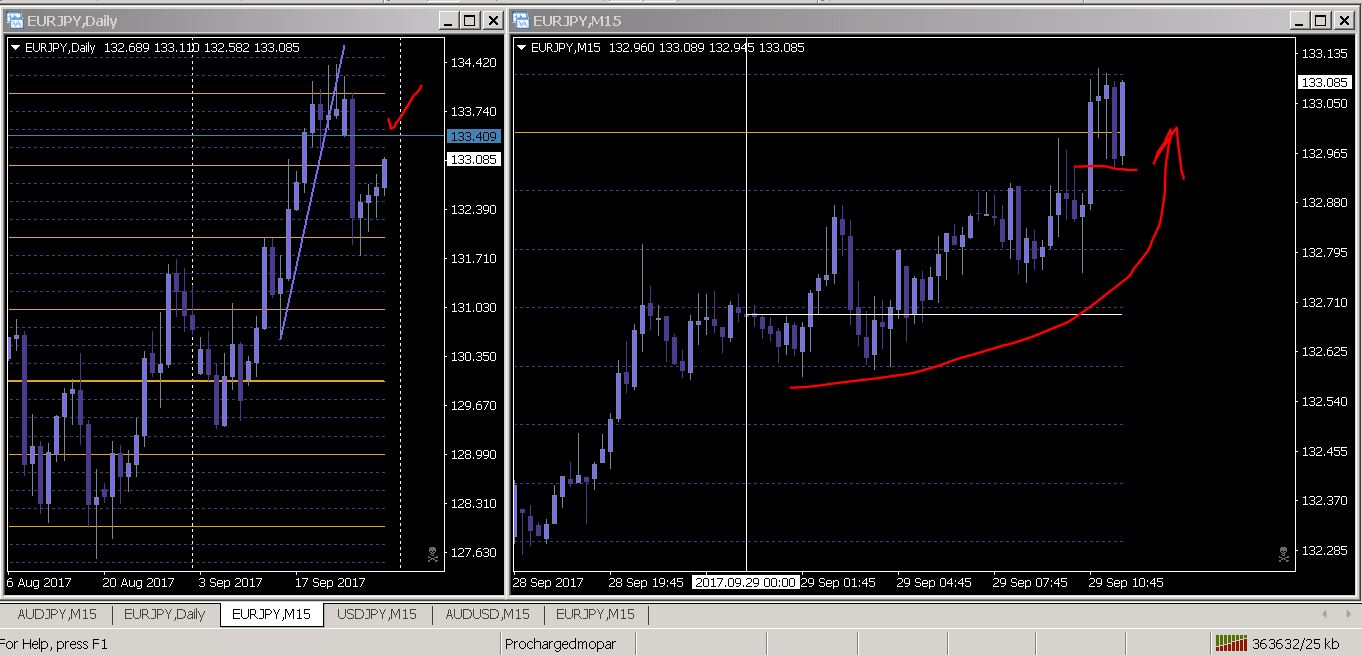This screenshot has width=1362, height=655.
Task: Click the Prochargedmopar profile in status bar
Action: tap(560, 644)
